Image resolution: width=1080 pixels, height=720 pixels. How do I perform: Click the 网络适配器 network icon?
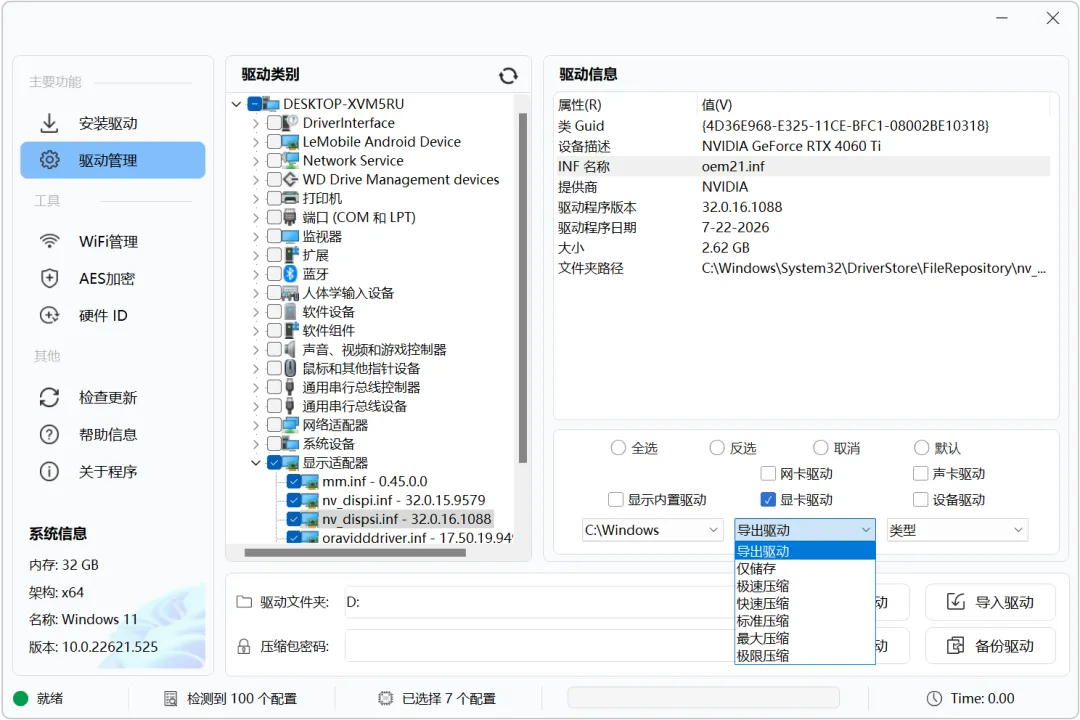click(x=291, y=424)
